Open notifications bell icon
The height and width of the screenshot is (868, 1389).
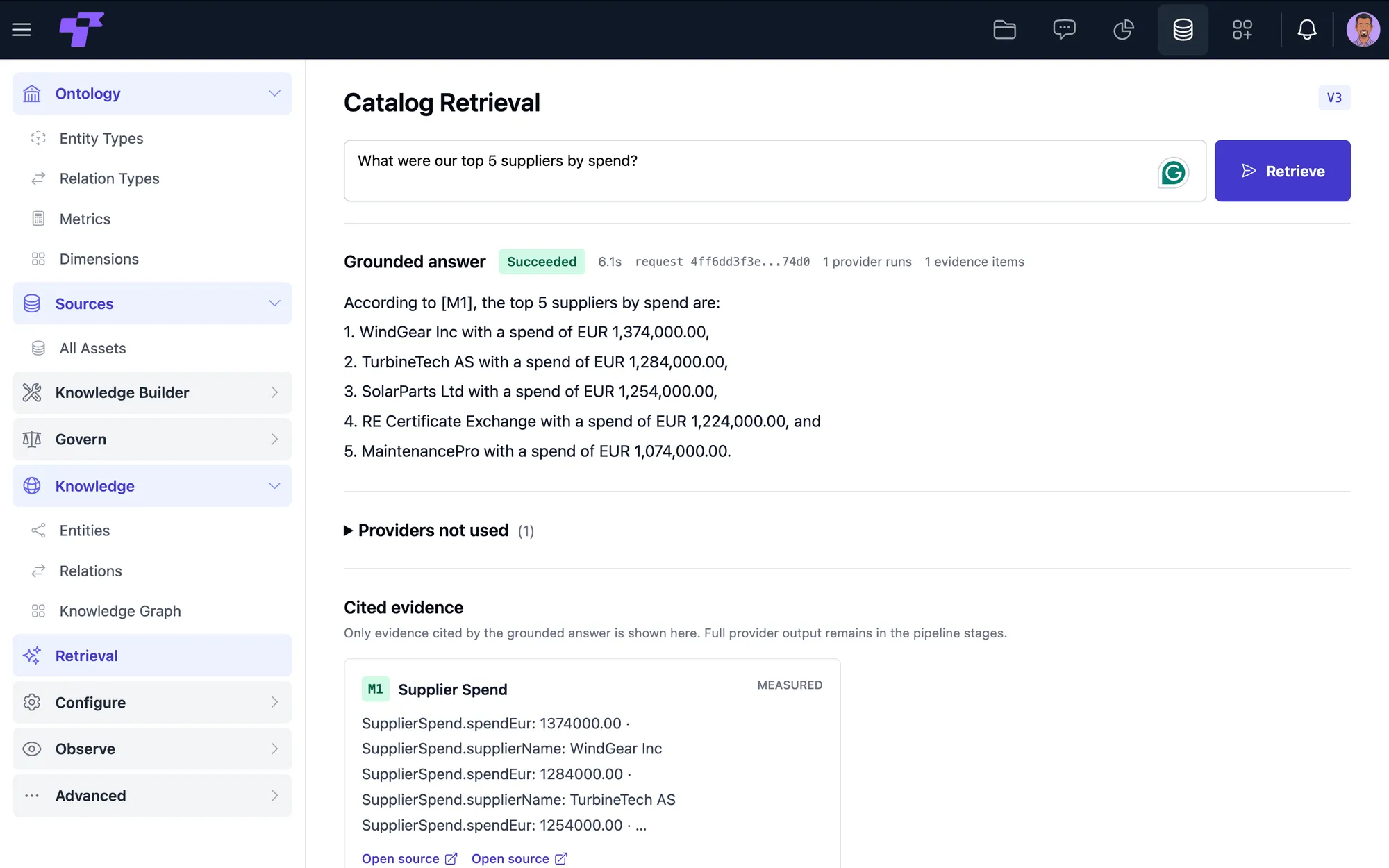1307,30
